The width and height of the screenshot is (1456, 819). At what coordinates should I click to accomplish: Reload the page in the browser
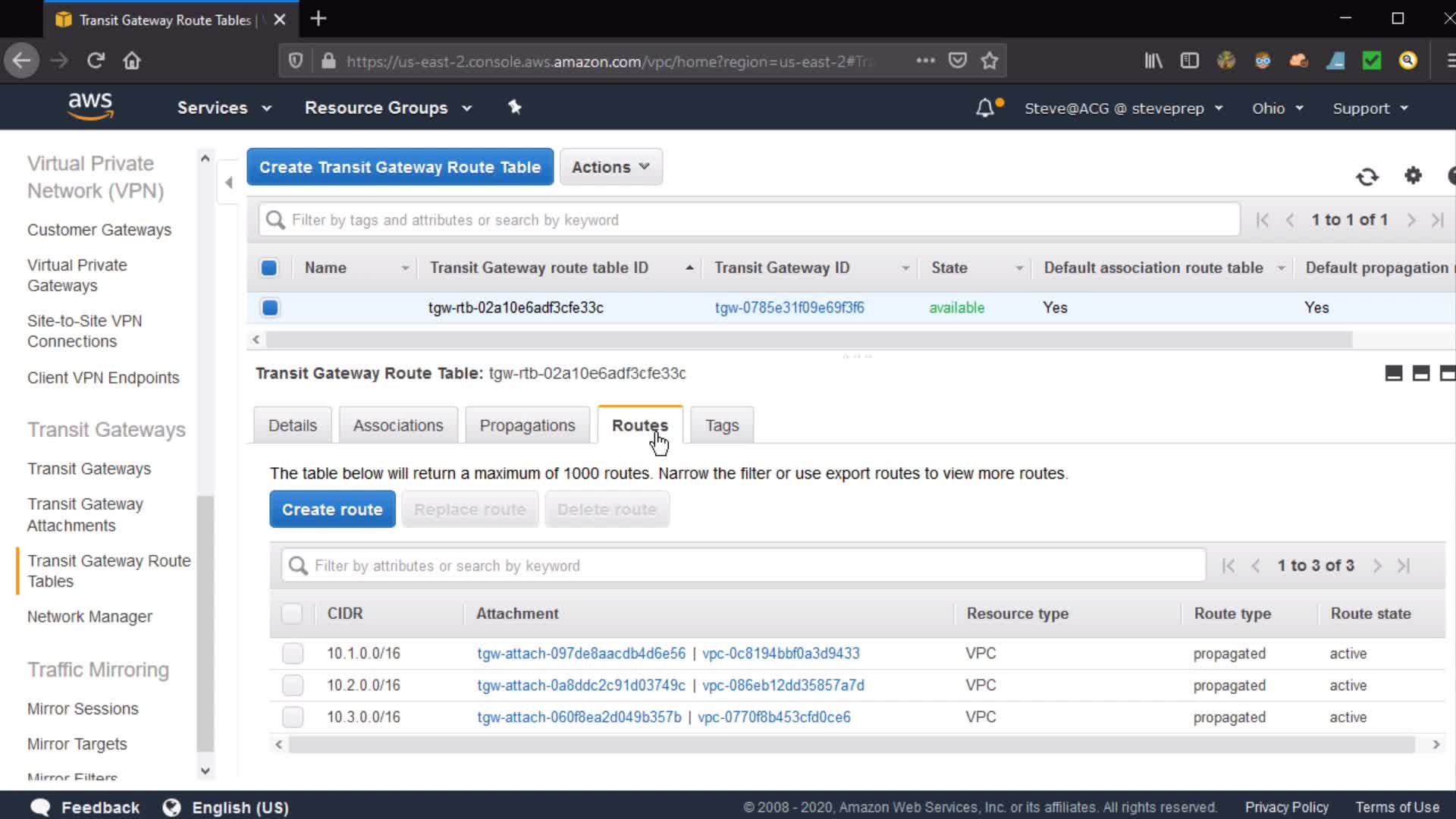pyautogui.click(x=96, y=61)
